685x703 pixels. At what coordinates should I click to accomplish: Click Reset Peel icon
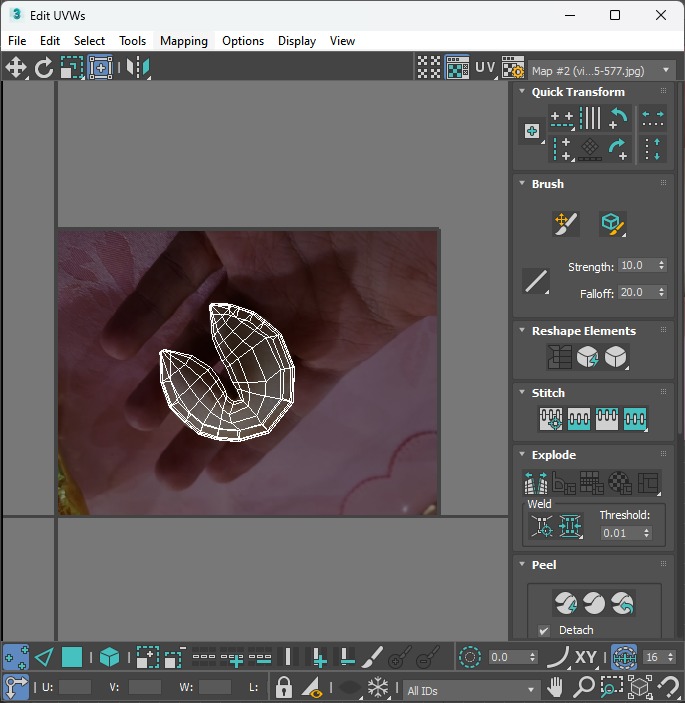click(x=622, y=603)
